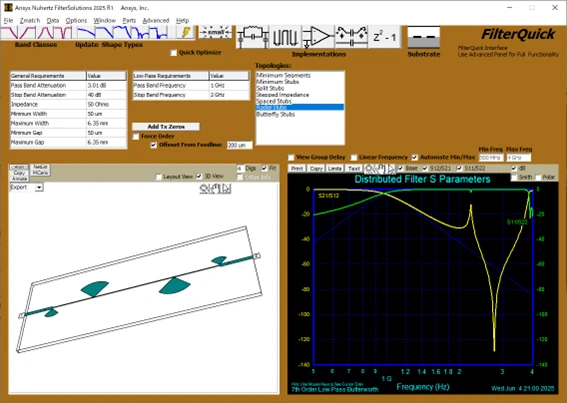567x403 pixels.
Task: Toggle the Base trace checkbox
Action: click(400, 168)
